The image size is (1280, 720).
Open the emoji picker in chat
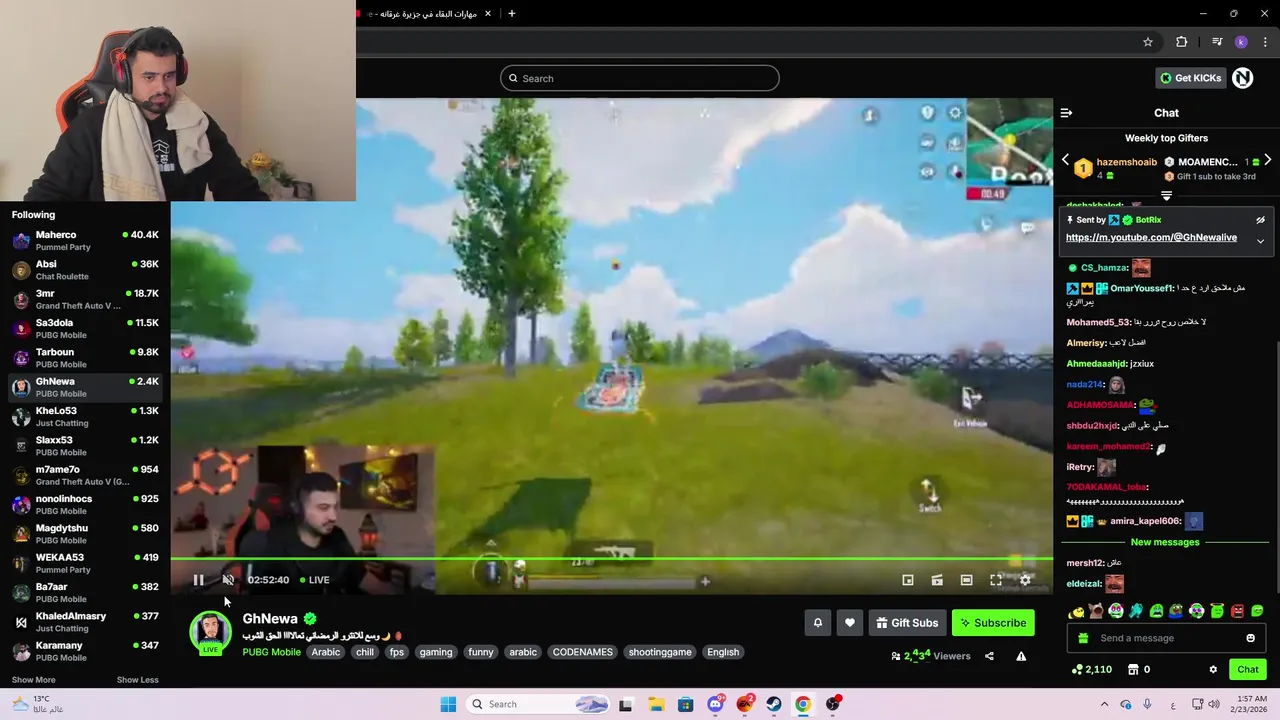point(1250,638)
